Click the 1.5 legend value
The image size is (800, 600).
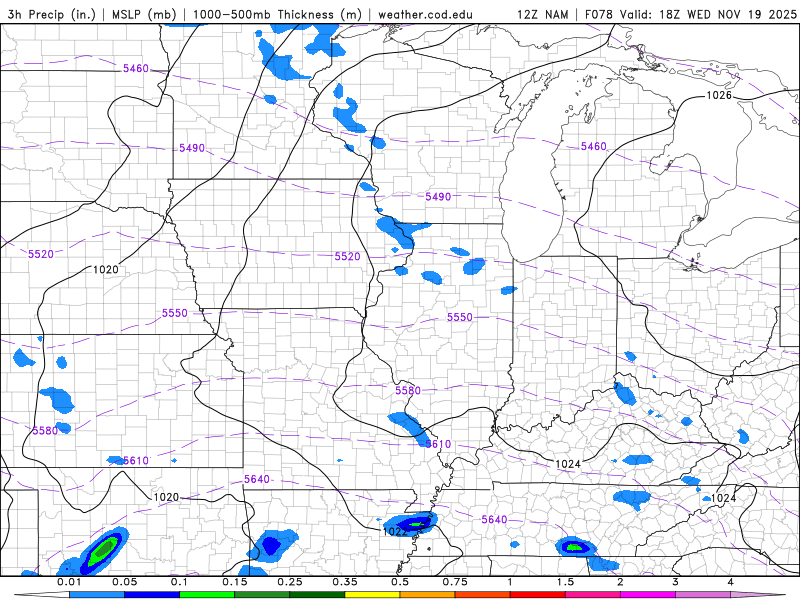(x=565, y=582)
